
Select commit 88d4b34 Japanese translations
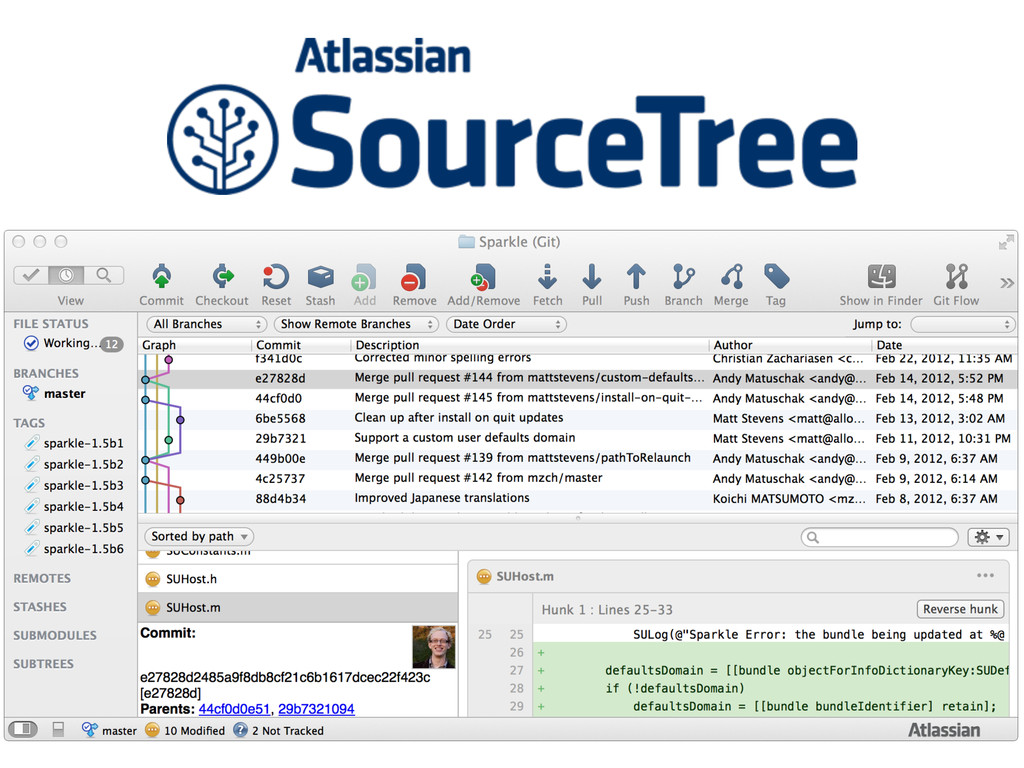click(577, 498)
